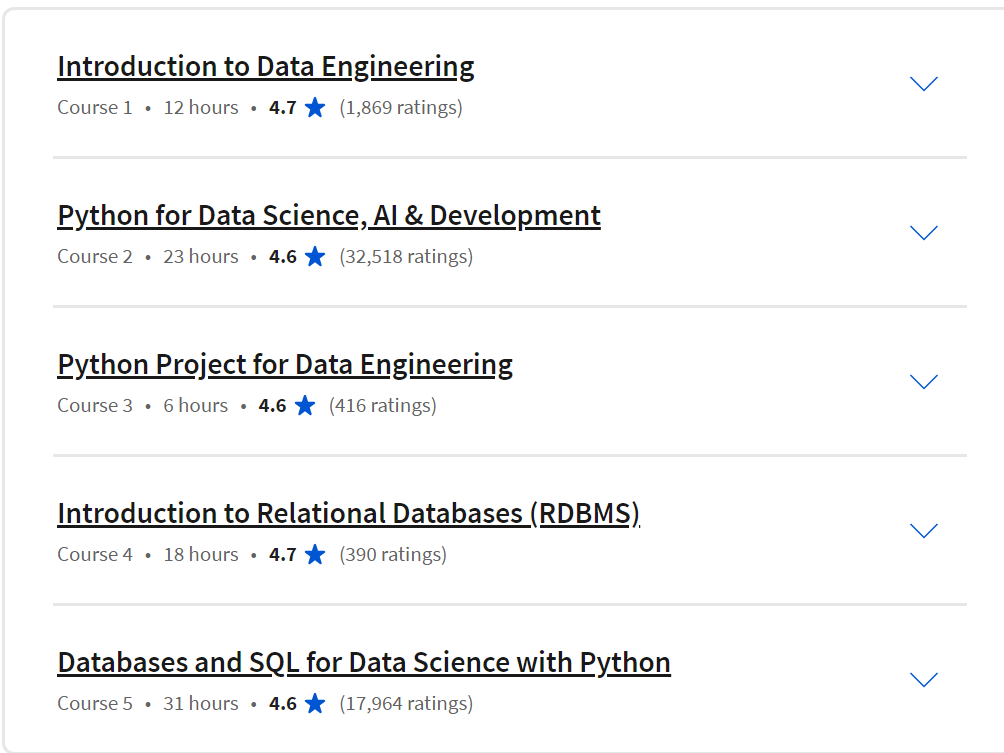
Task: Expand the Python Project for Data Engineering row
Action: tap(924, 382)
